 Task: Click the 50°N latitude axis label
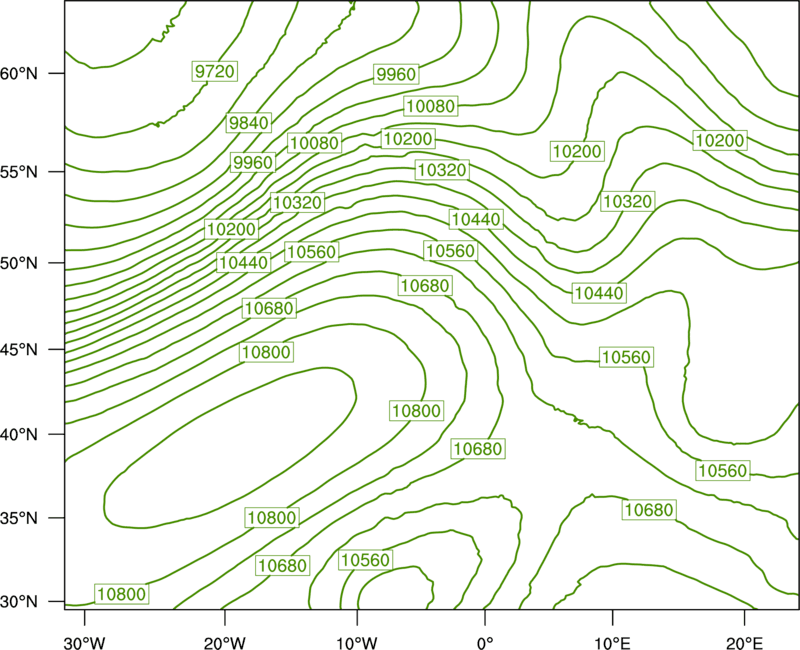tap(19, 263)
